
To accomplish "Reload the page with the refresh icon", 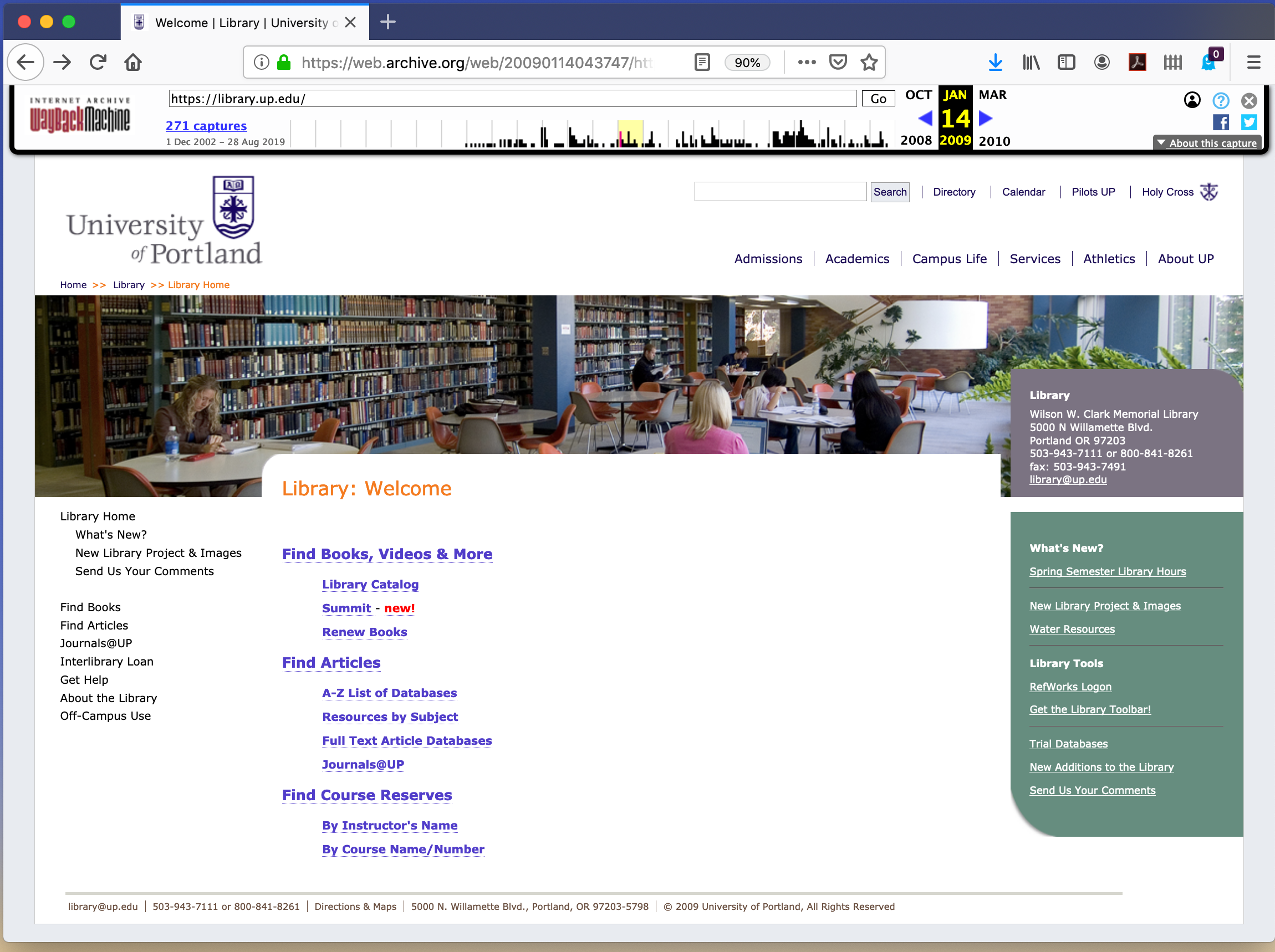I will coord(98,62).
